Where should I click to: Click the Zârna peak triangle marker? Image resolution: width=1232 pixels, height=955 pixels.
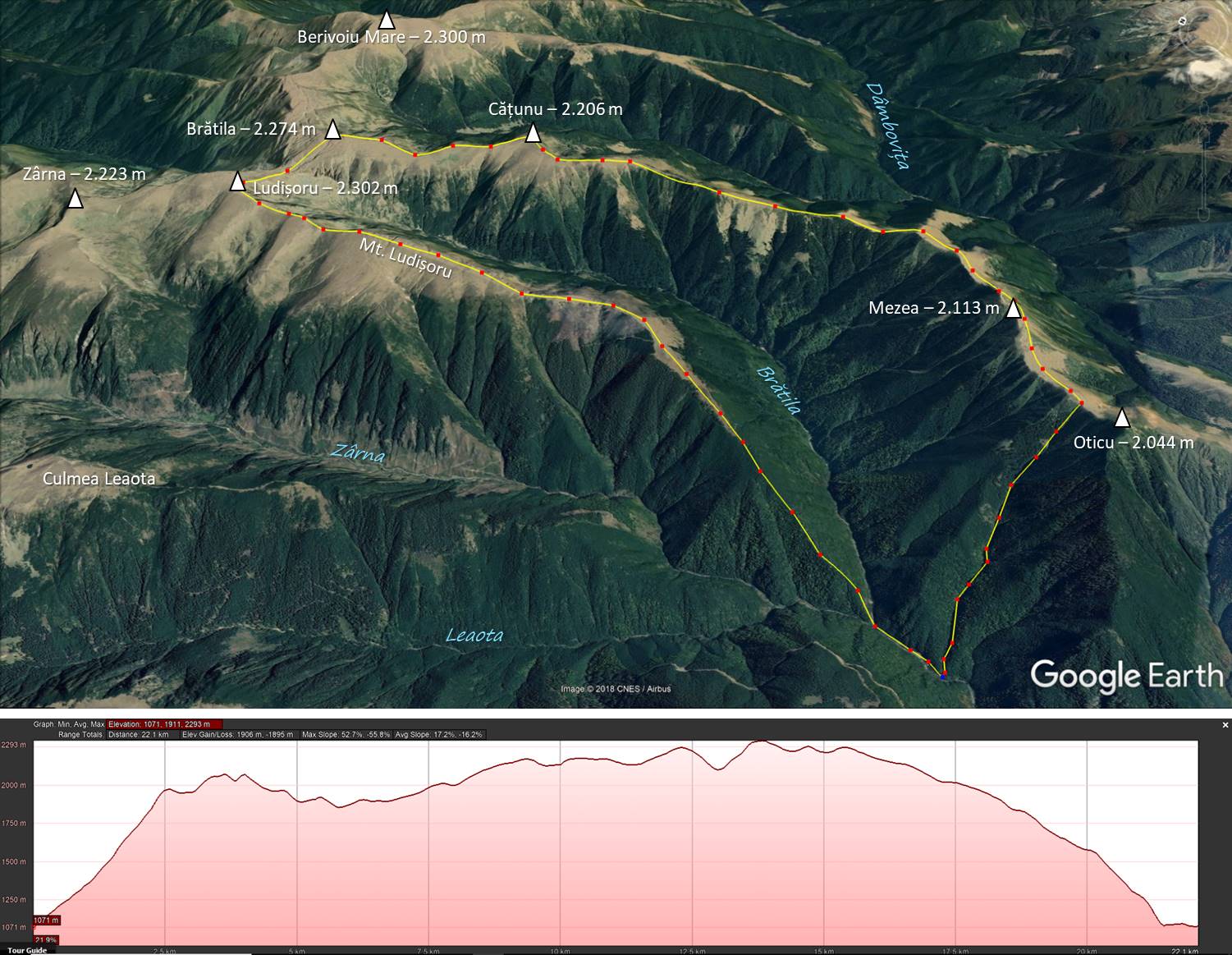[75, 199]
